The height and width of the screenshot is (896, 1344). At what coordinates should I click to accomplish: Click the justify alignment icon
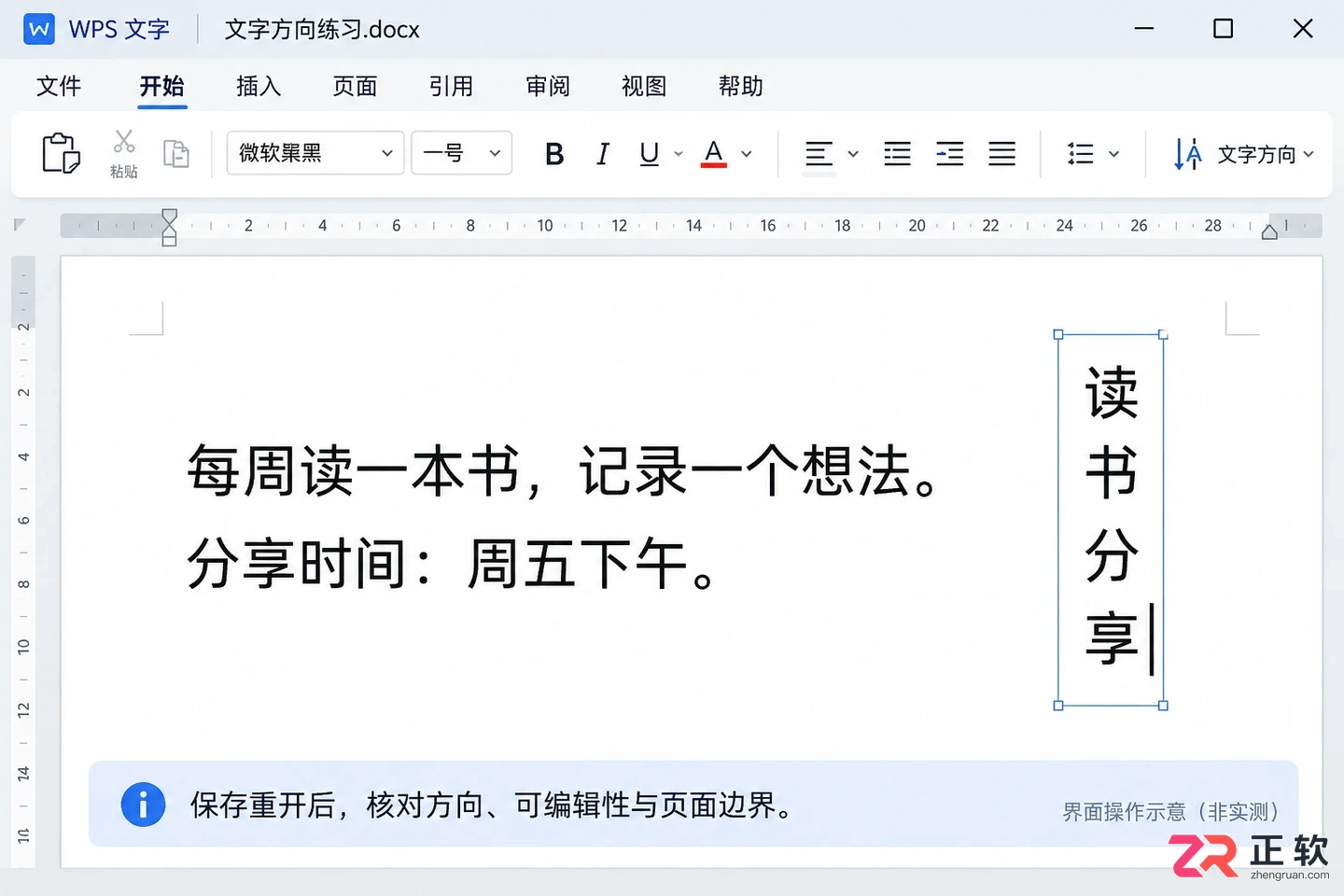pyautogui.click(x=1002, y=154)
